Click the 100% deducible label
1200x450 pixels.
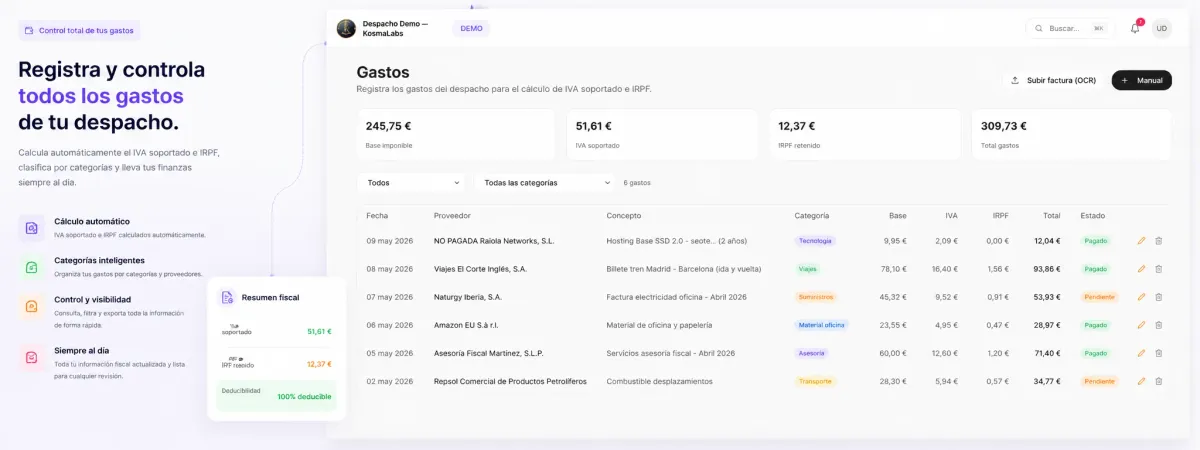click(304, 397)
